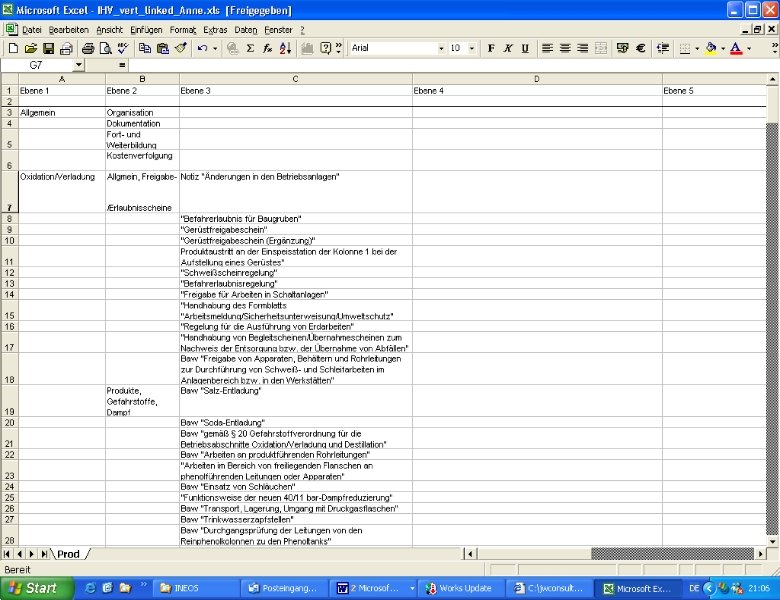
Task: Apply the border style button
Action: pos(685,48)
